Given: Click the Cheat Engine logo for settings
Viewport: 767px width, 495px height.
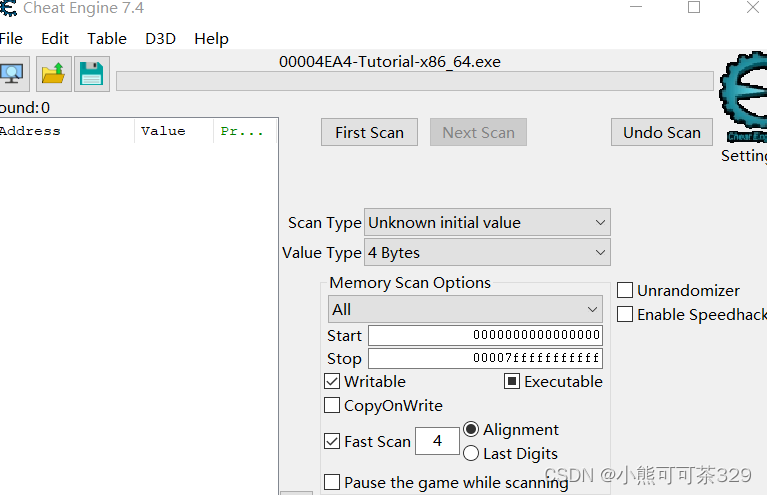Looking at the screenshot, I should [x=744, y=97].
